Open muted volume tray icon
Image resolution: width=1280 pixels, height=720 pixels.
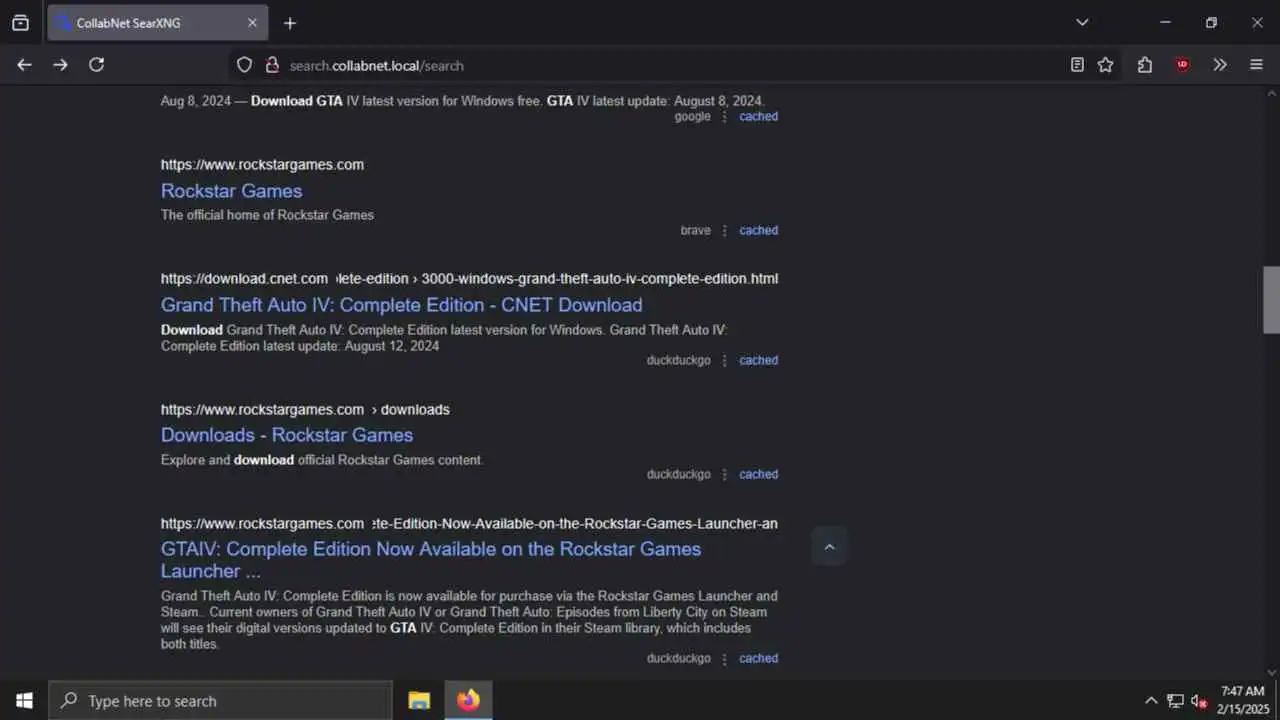[x=1199, y=701]
